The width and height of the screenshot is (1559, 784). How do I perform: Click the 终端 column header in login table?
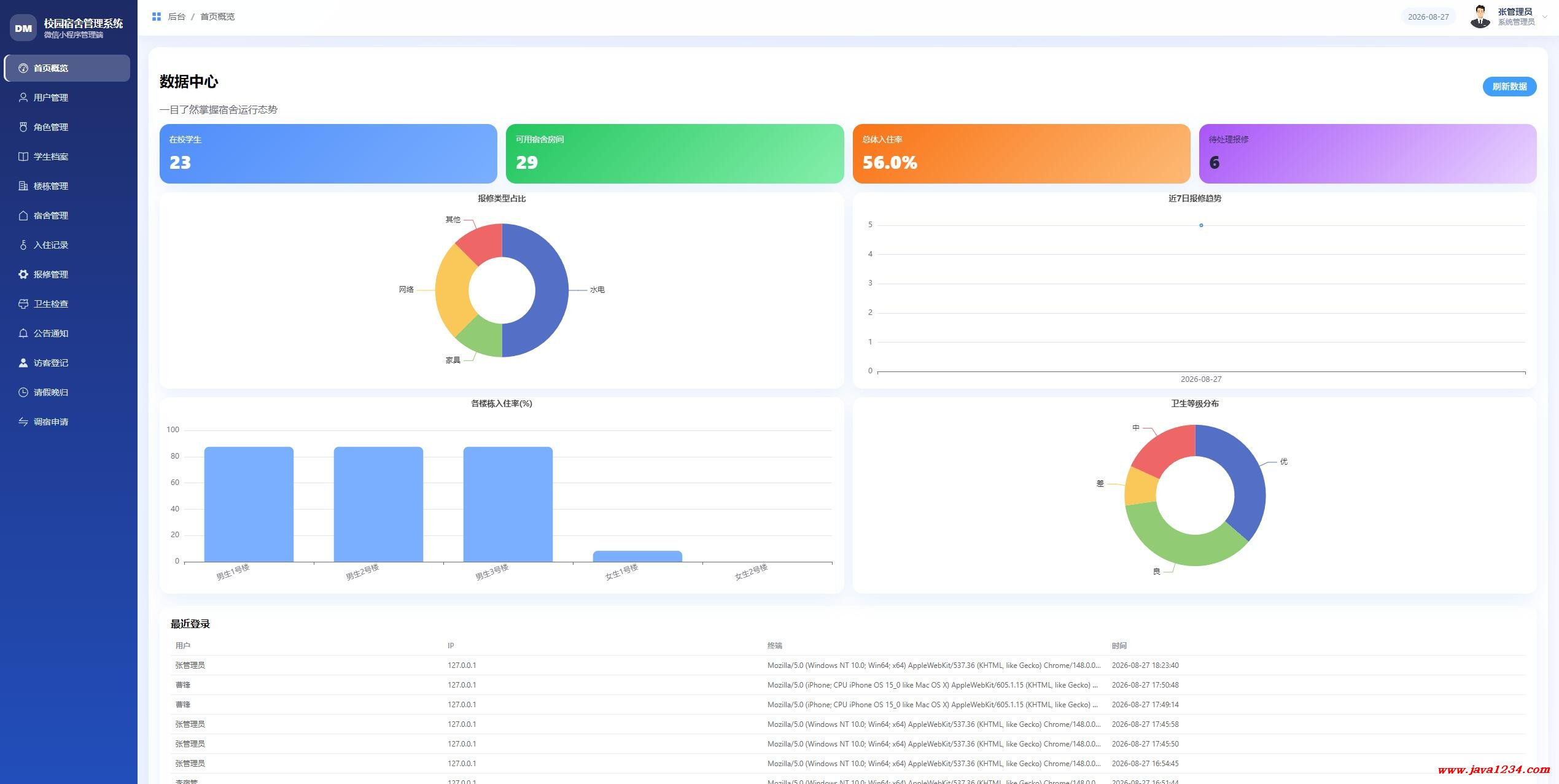tap(775, 645)
